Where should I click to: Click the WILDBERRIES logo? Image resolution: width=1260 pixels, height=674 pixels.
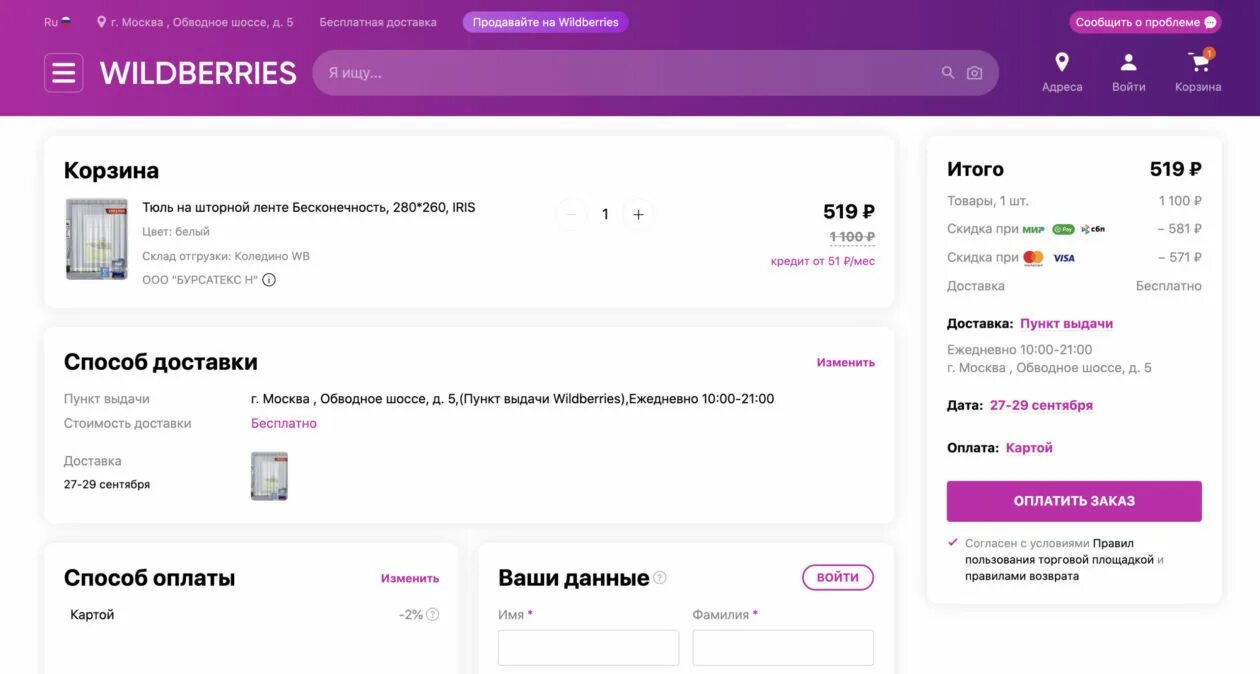198,73
